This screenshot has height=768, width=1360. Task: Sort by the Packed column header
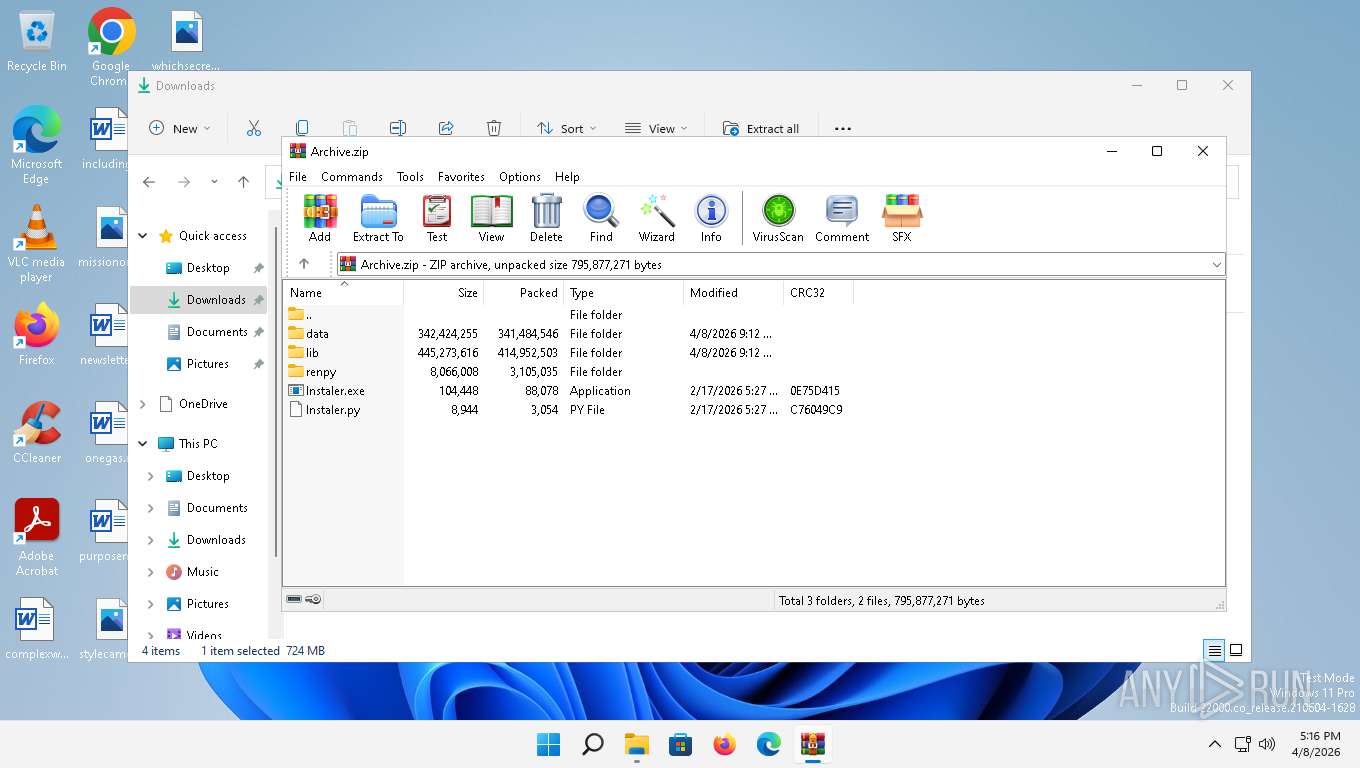[524, 293]
